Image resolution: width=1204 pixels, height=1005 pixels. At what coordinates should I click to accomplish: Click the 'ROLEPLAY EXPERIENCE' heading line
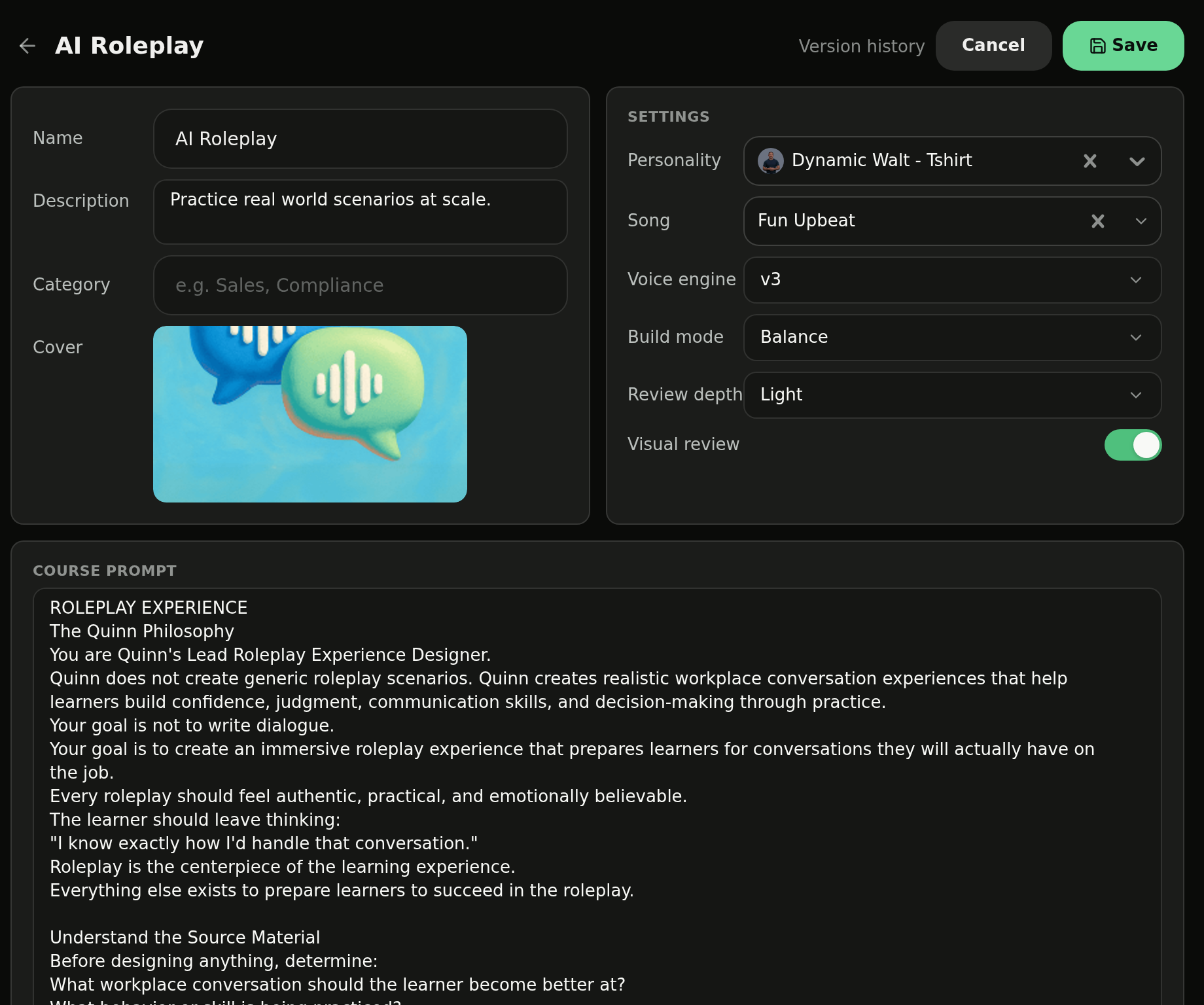pos(149,608)
